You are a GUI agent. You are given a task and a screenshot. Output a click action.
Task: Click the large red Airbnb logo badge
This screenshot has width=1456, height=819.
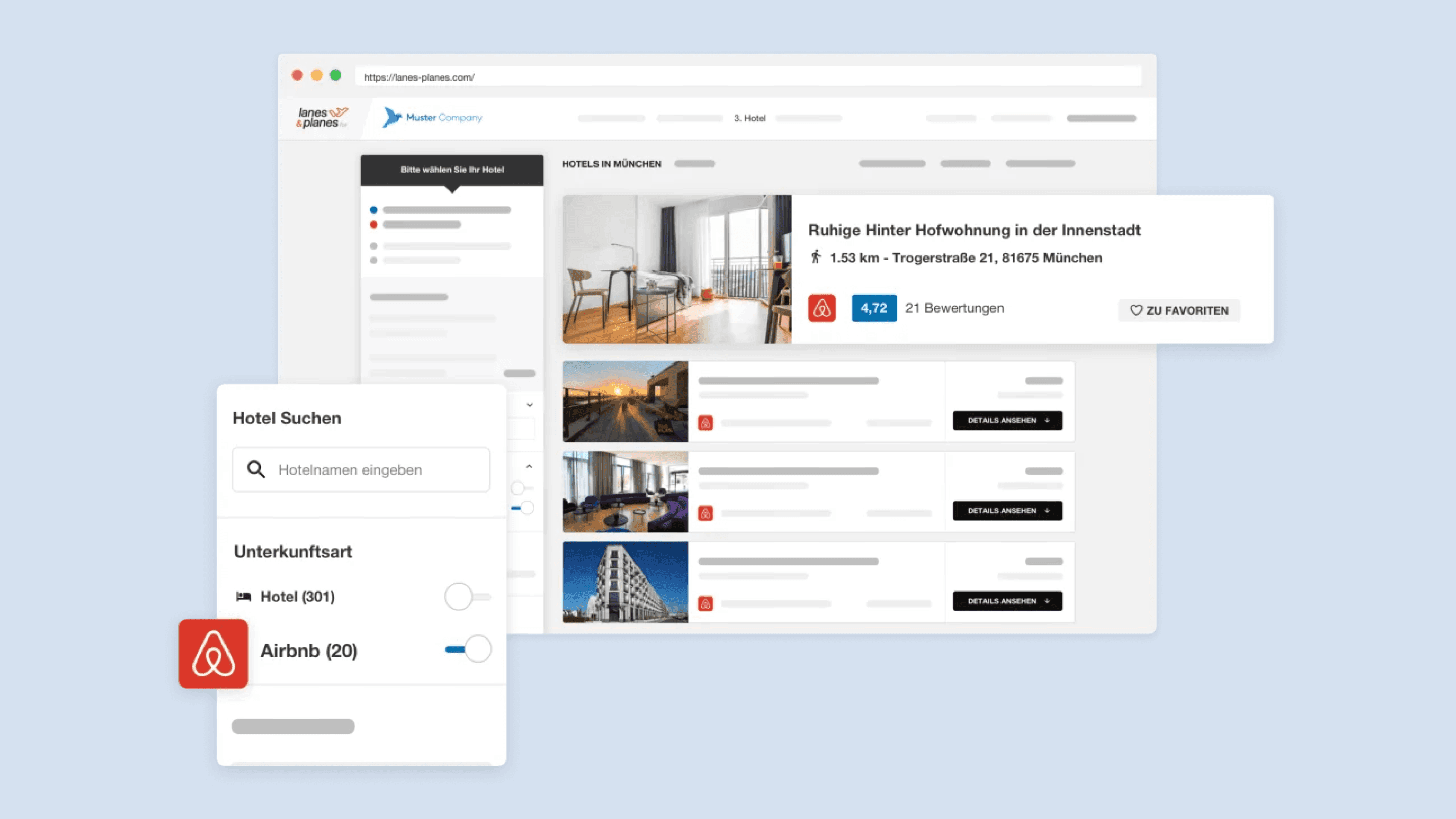213,653
